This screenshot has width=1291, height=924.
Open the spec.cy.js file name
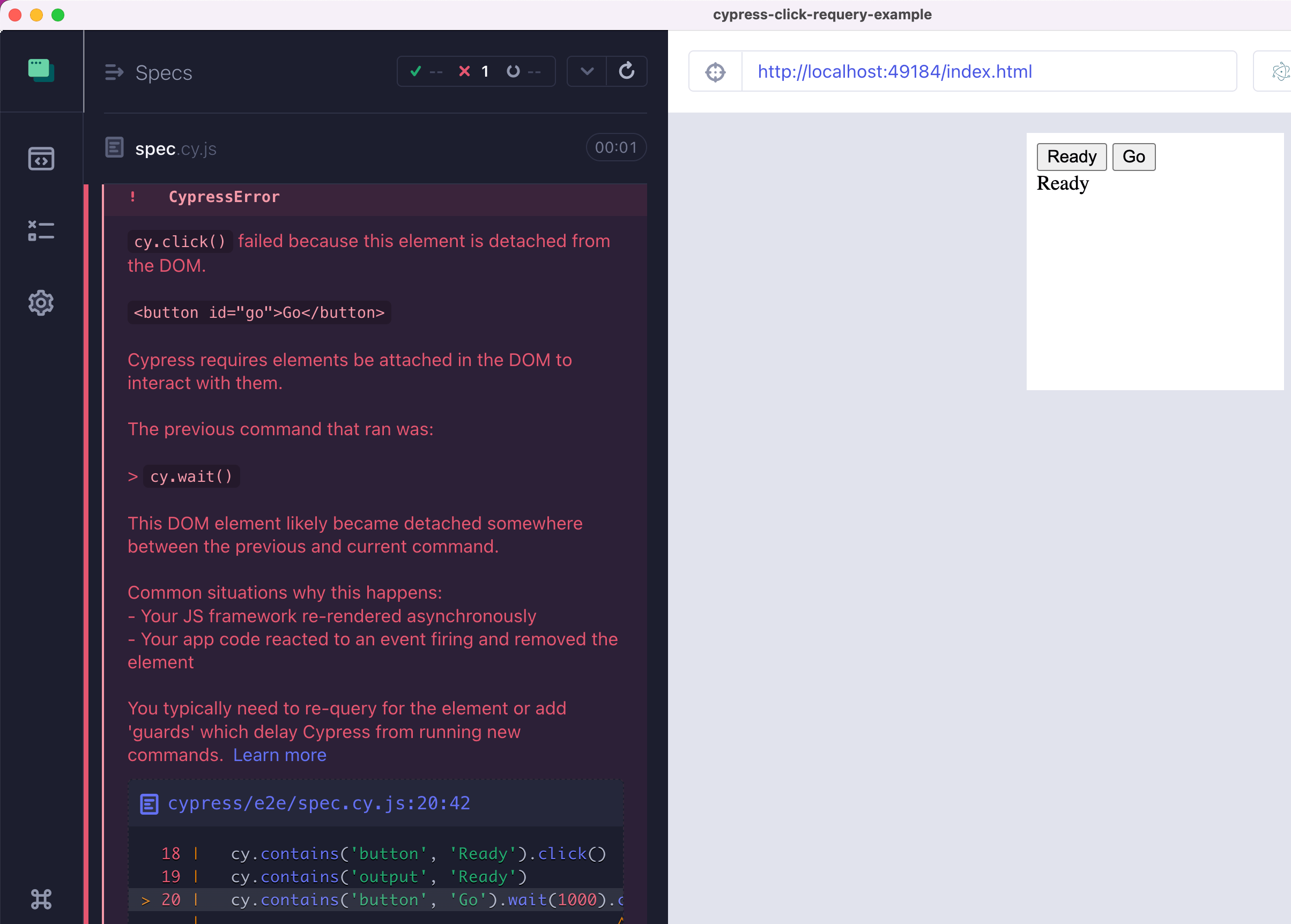pyautogui.click(x=175, y=148)
